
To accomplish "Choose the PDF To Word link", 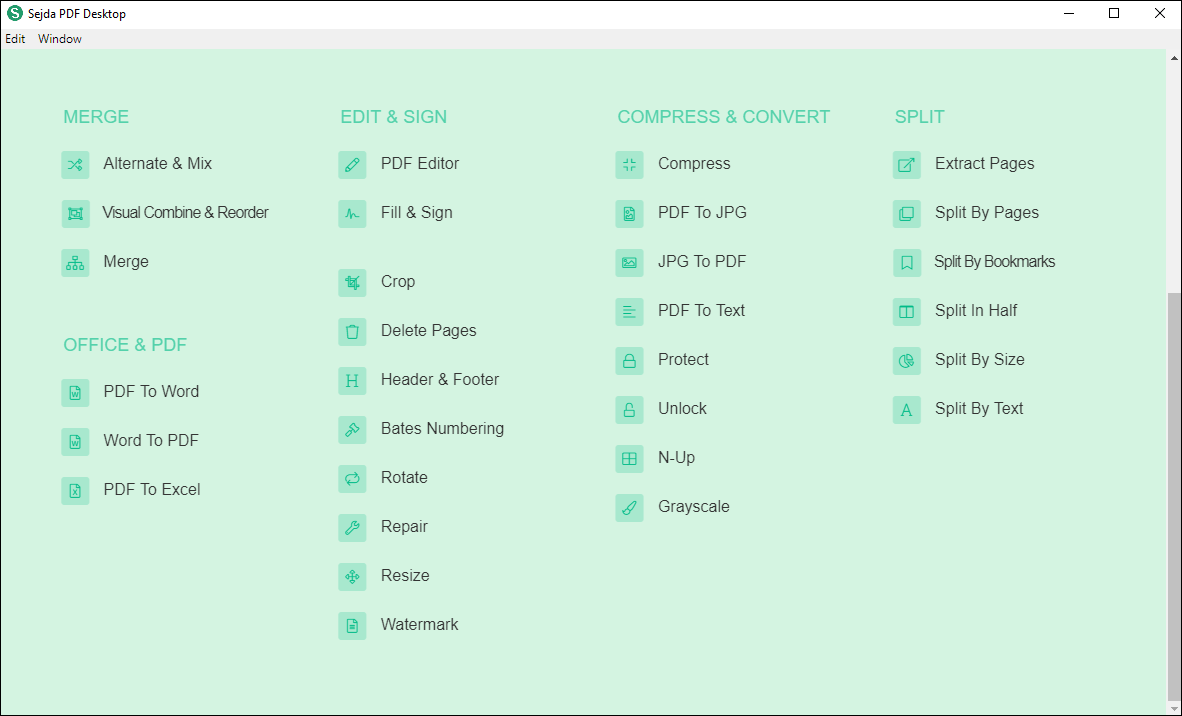I will tap(151, 392).
